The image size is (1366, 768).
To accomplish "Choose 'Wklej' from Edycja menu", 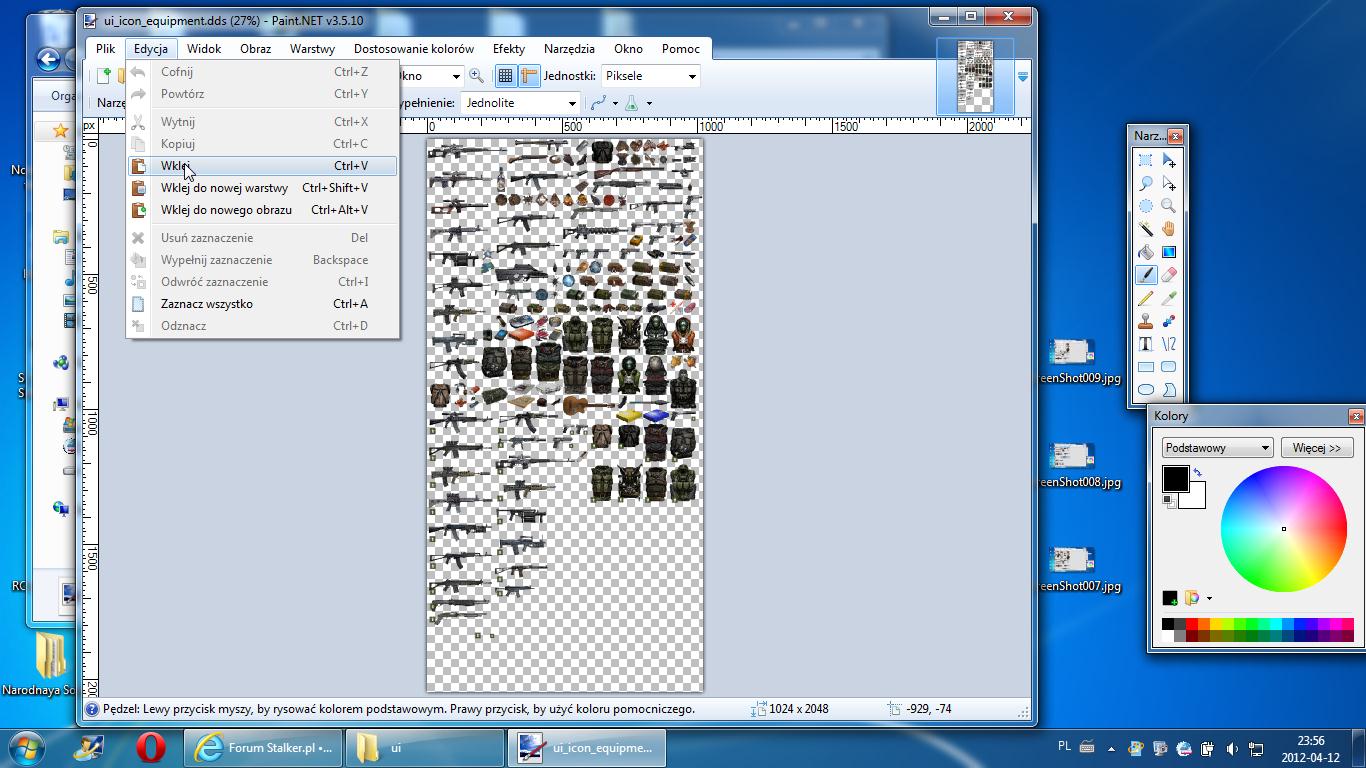I will tap(263, 166).
